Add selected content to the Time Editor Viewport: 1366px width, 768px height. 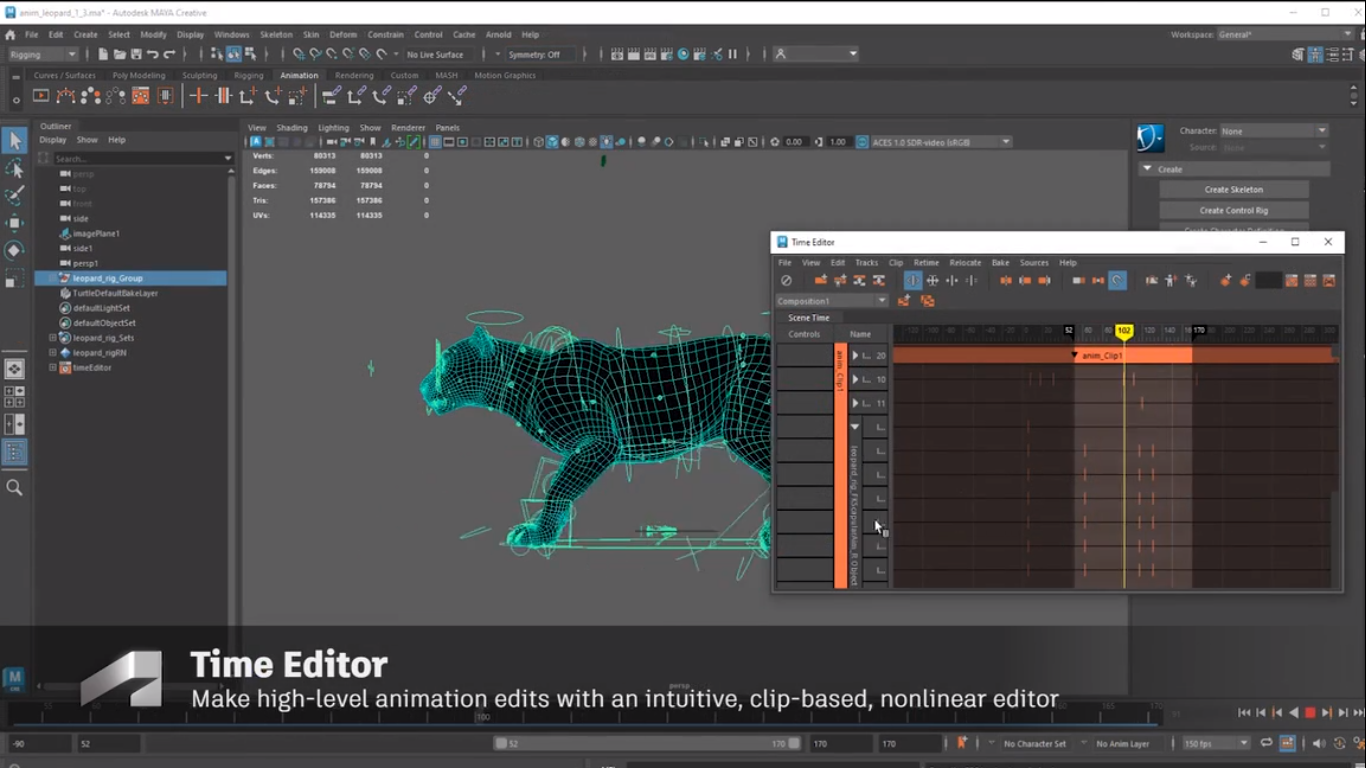[x=821, y=281]
